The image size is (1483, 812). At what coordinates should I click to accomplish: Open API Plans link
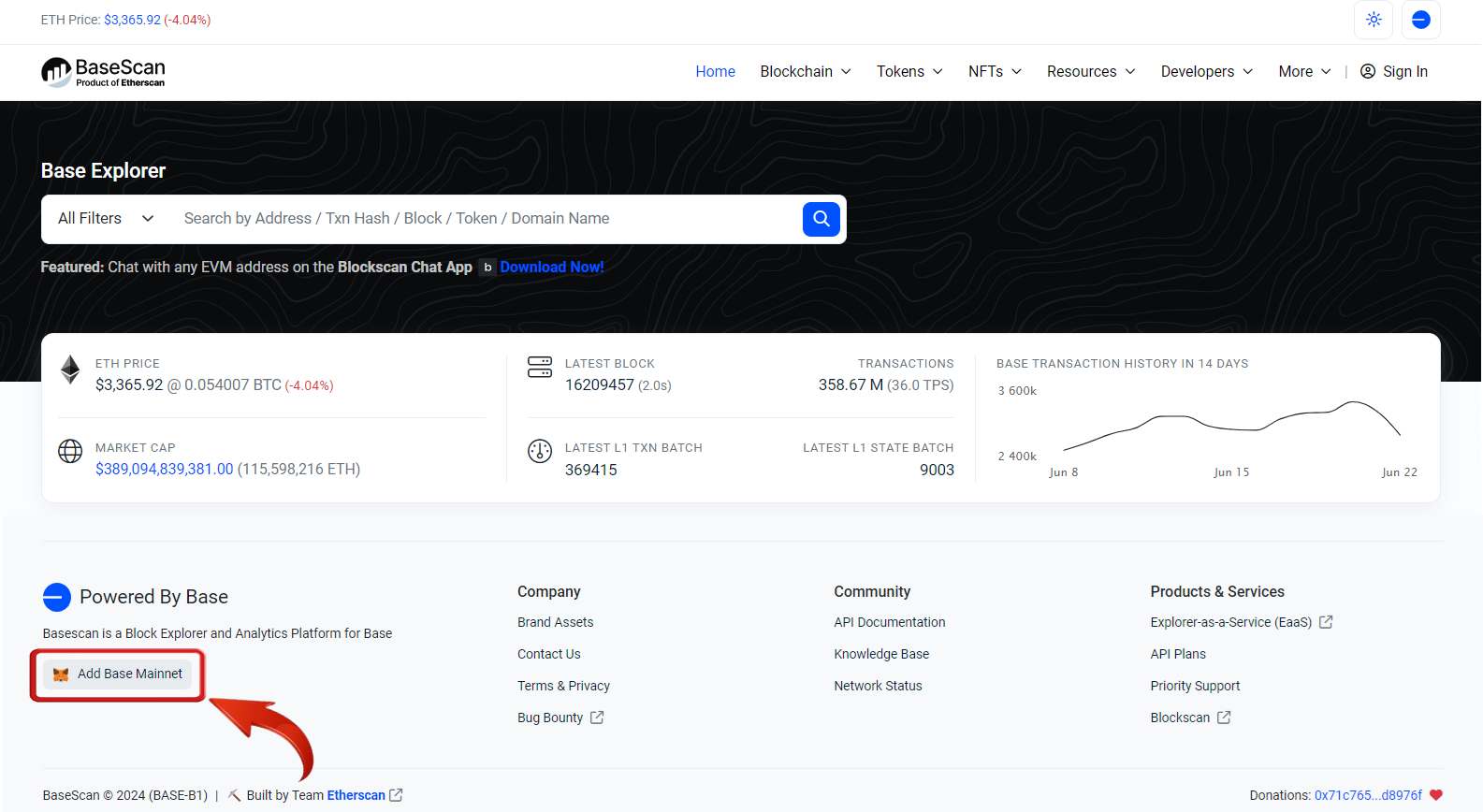tap(1178, 654)
